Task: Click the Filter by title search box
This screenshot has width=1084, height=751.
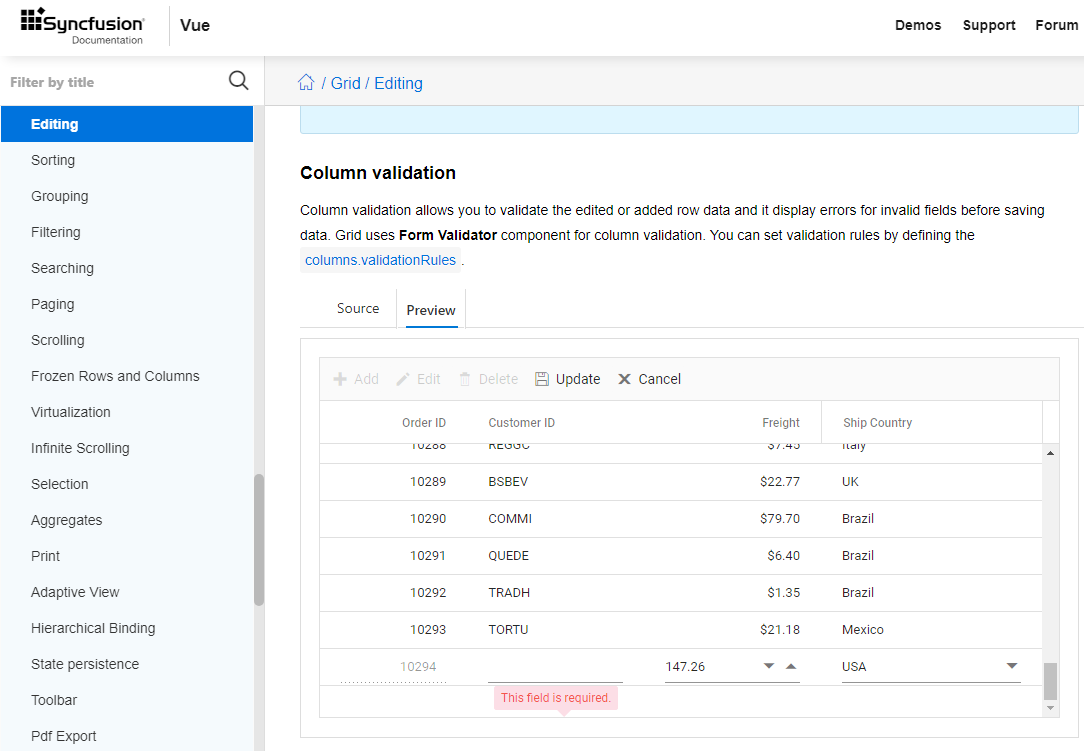Action: tap(114, 82)
